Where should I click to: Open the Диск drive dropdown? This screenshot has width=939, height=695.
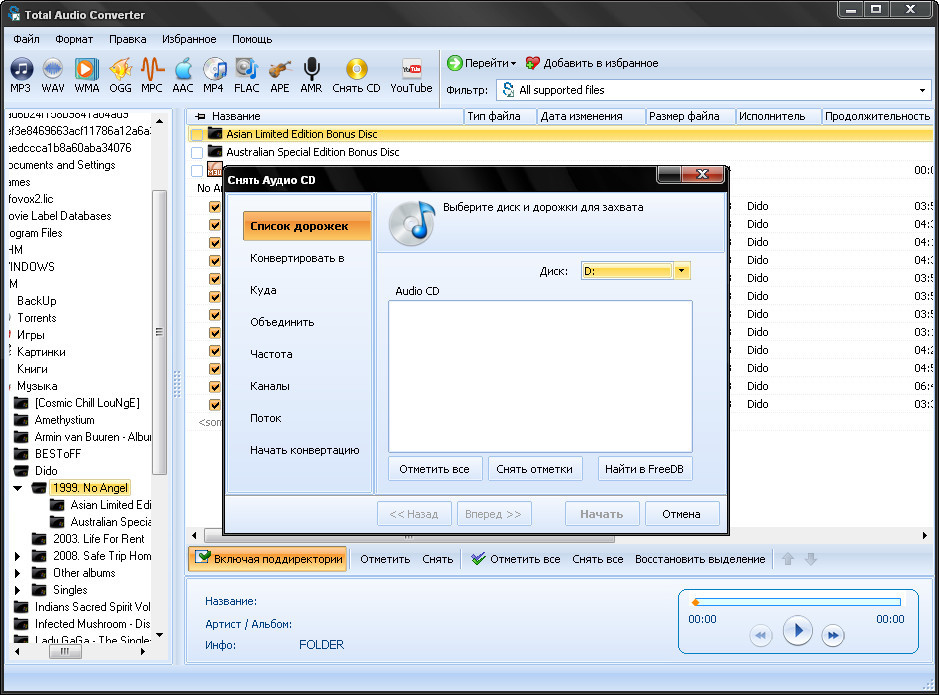[682, 271]
